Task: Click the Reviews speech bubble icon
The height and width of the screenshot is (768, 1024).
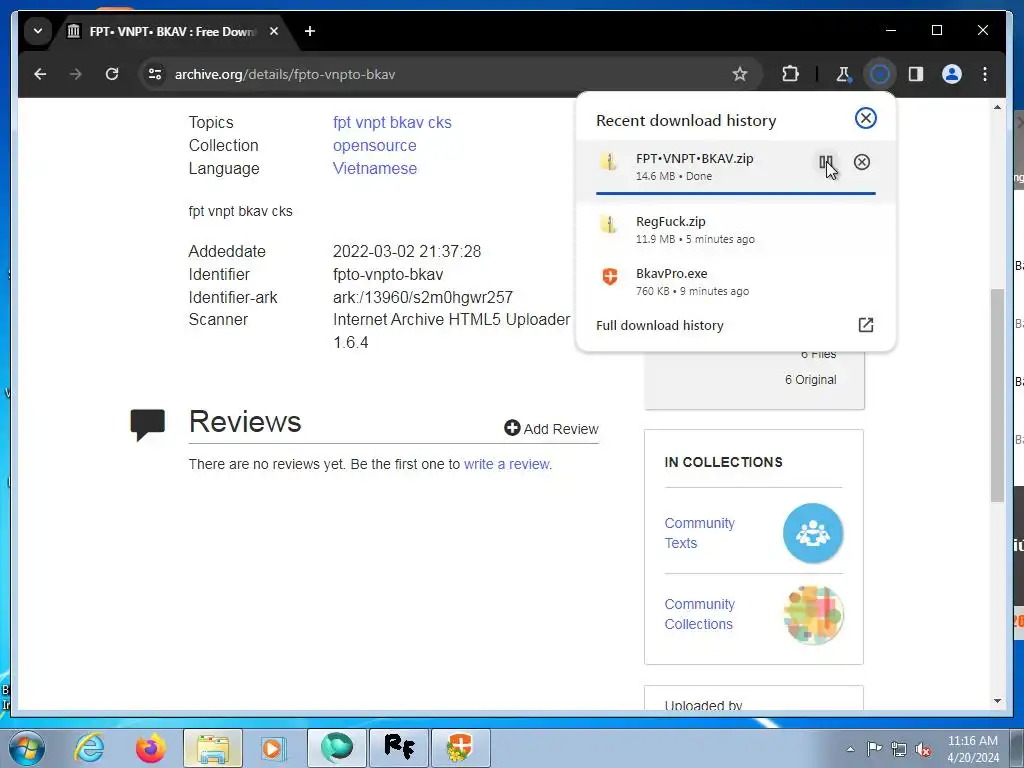Action: (x=148, y=424)
